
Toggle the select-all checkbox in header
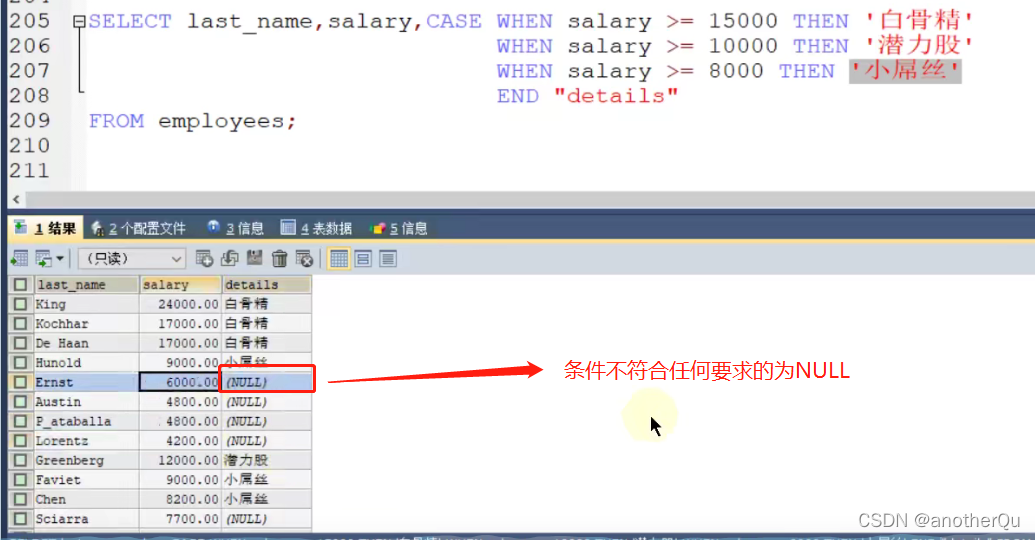(x=20, y=285)
